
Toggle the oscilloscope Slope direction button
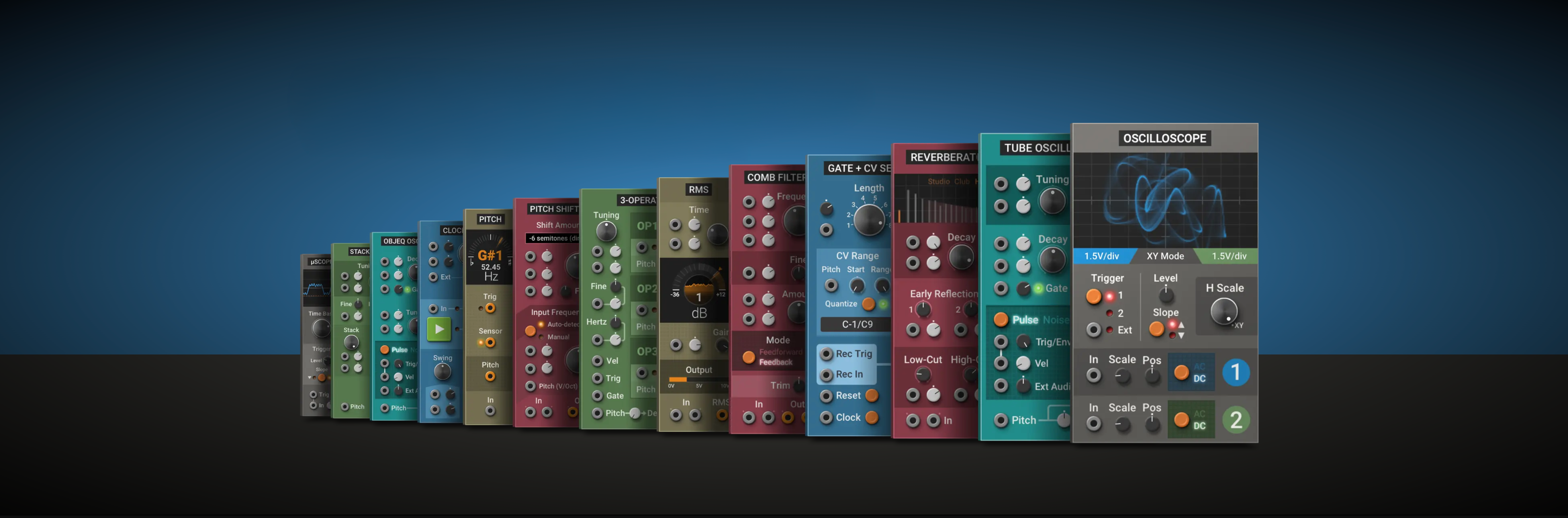point(1156,330)
